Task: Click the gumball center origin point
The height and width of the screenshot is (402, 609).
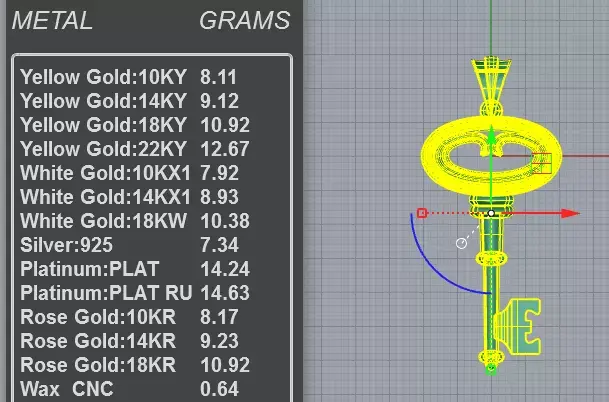Action: pos(491,213)
